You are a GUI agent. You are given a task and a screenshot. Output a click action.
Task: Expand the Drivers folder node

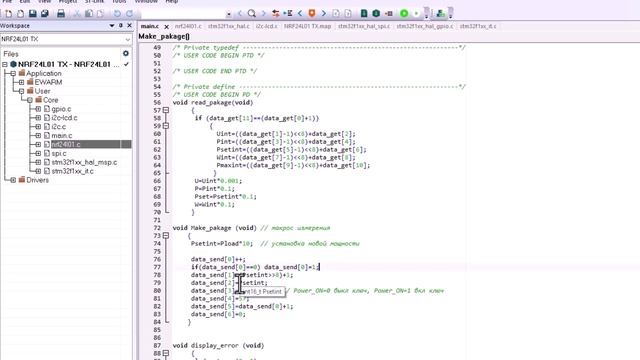(x=13, y=180)
